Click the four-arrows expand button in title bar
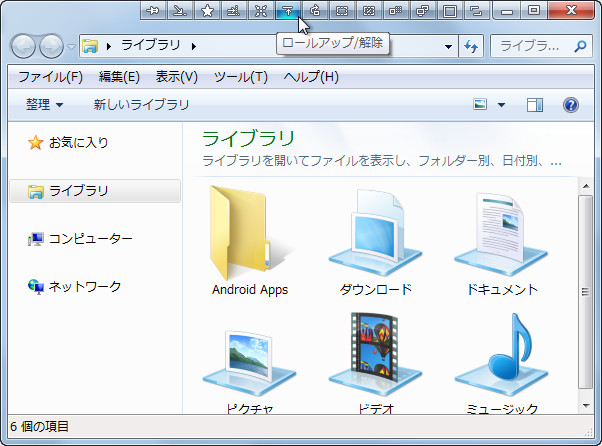The width and height of the screenshot is (602, 446). 261,10
